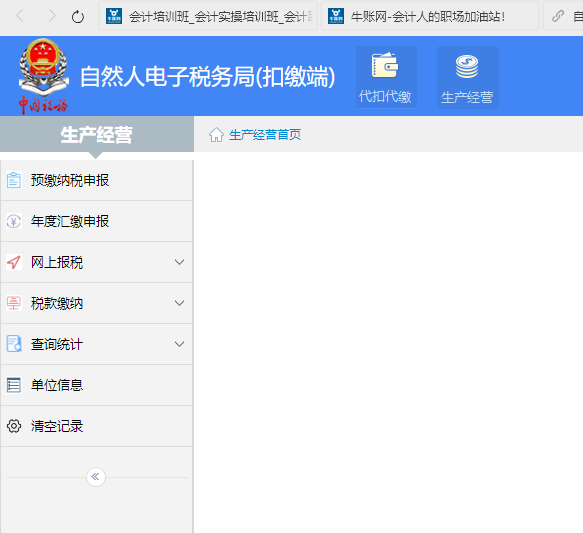Open 生产经营首页 breadcrumb link
The height and width of the screenshot is (533, 583).
pyautogui.click(x=265, y=135)
